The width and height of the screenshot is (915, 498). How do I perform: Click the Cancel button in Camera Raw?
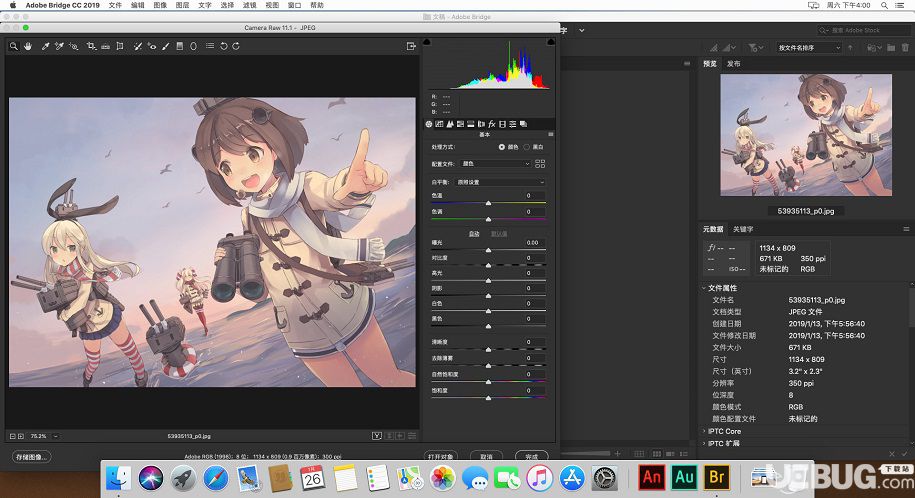(486, 456)
